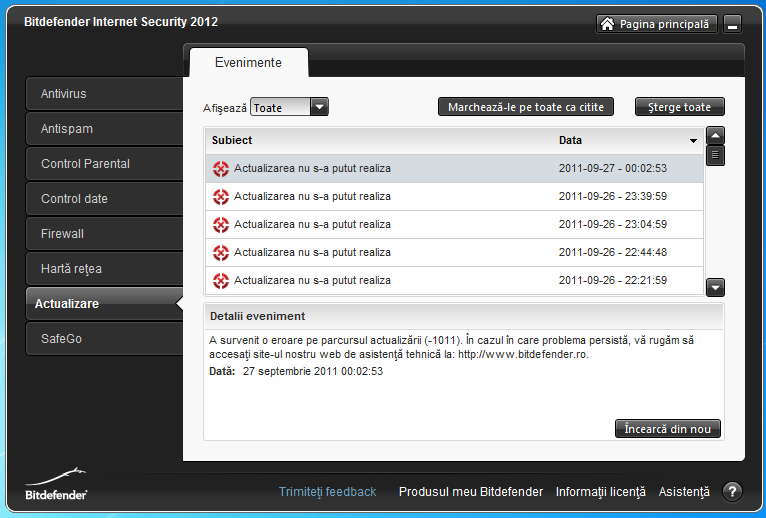This screenshot has height=518, width=766.
Task: Open the Control date section
Action: click(x=105, y=198)
